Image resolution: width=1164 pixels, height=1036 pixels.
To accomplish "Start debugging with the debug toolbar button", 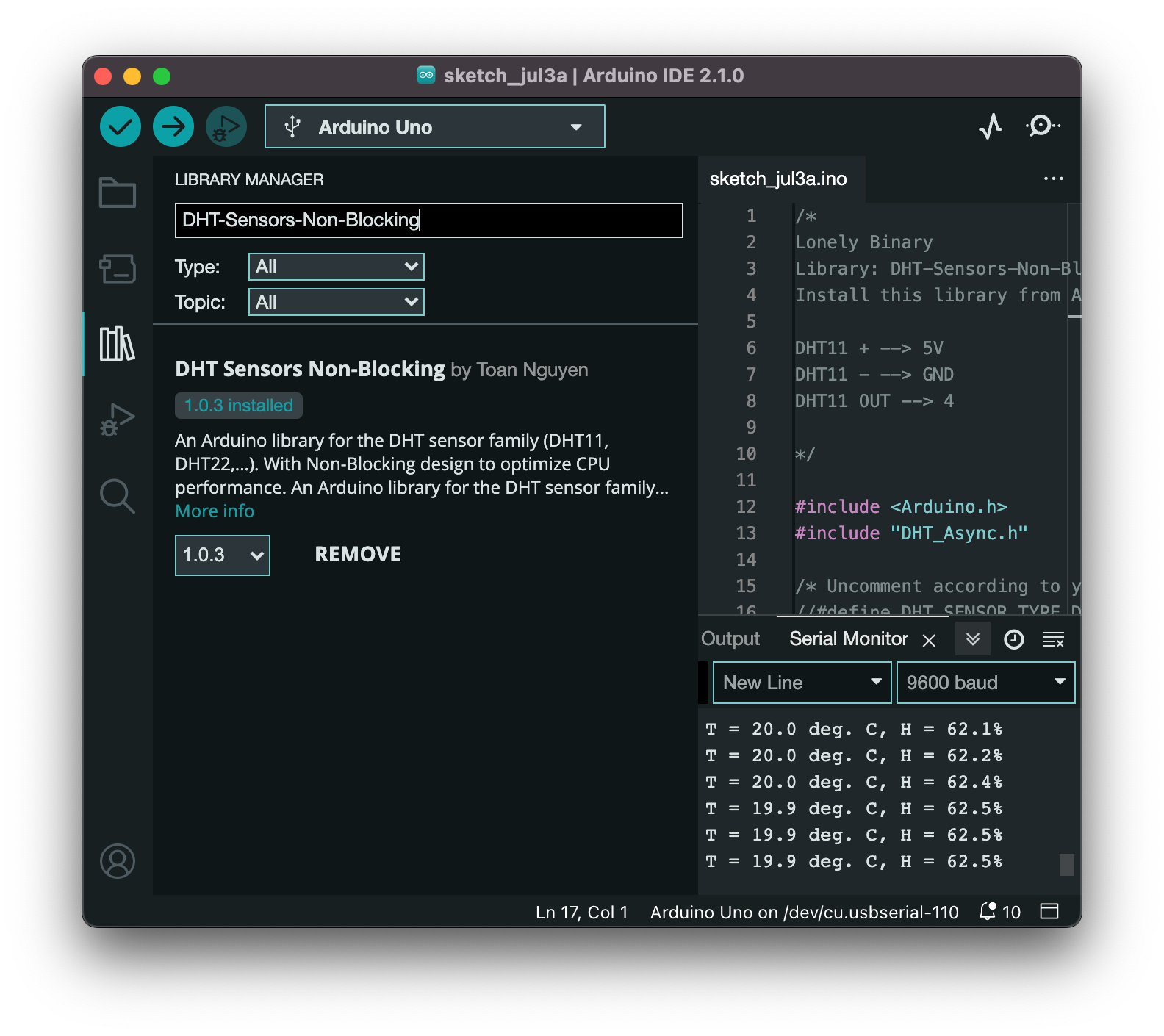I will coord(226,126).
